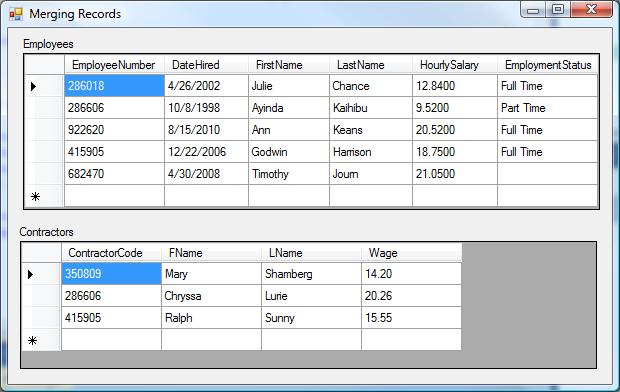Click the FName column header

(x=212, y=253)
